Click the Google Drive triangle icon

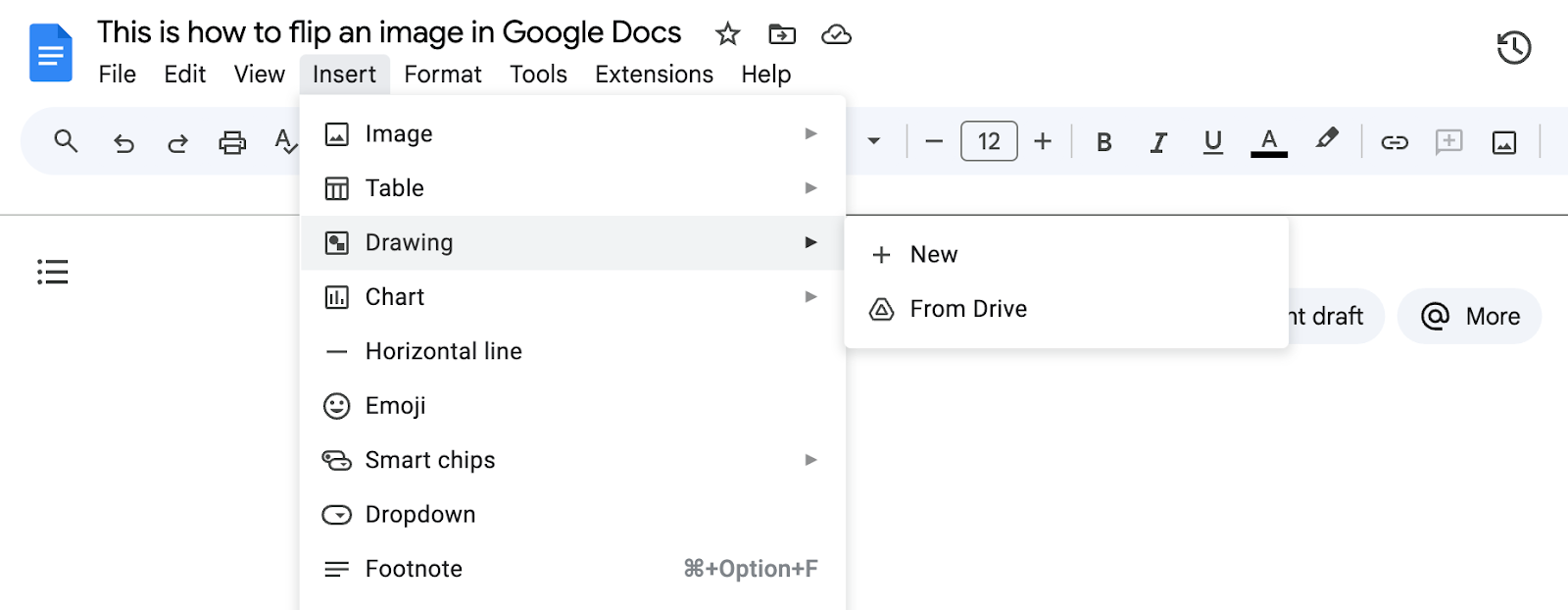point(881,309)
